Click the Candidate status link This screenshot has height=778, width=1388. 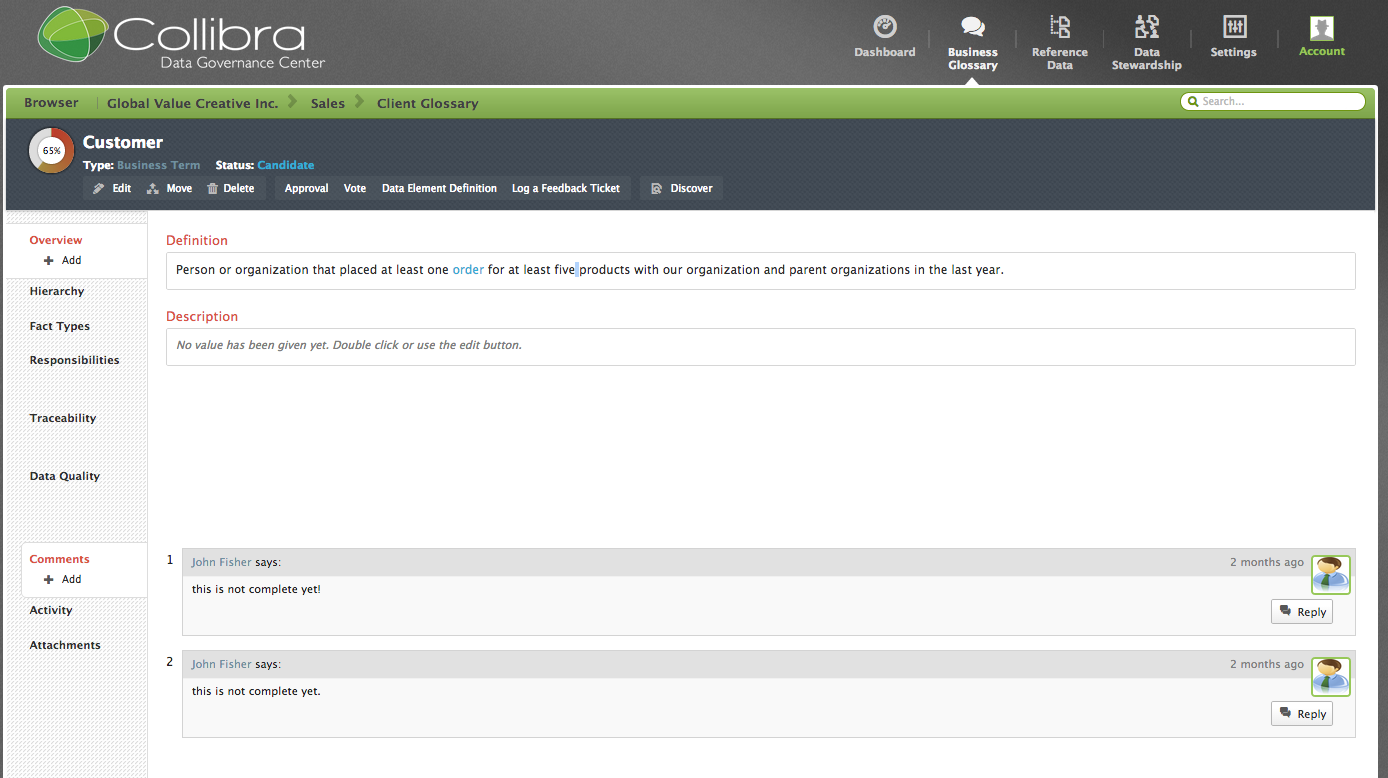[286, 165]
